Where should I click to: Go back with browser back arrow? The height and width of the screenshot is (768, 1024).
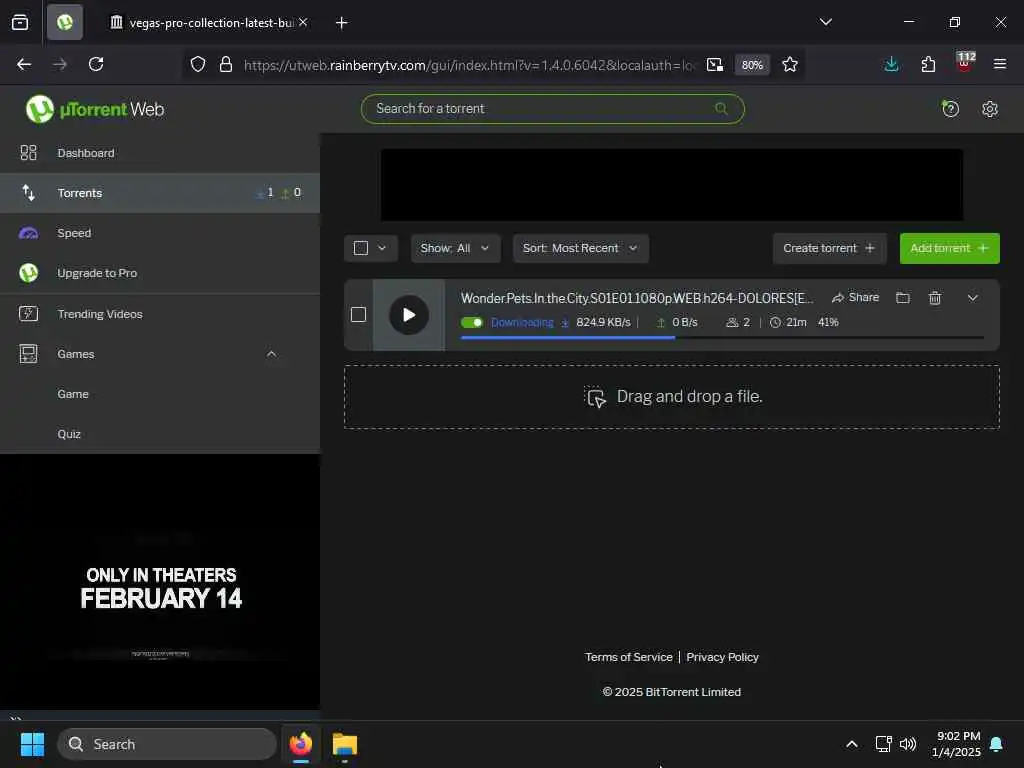tap(24, 64)
